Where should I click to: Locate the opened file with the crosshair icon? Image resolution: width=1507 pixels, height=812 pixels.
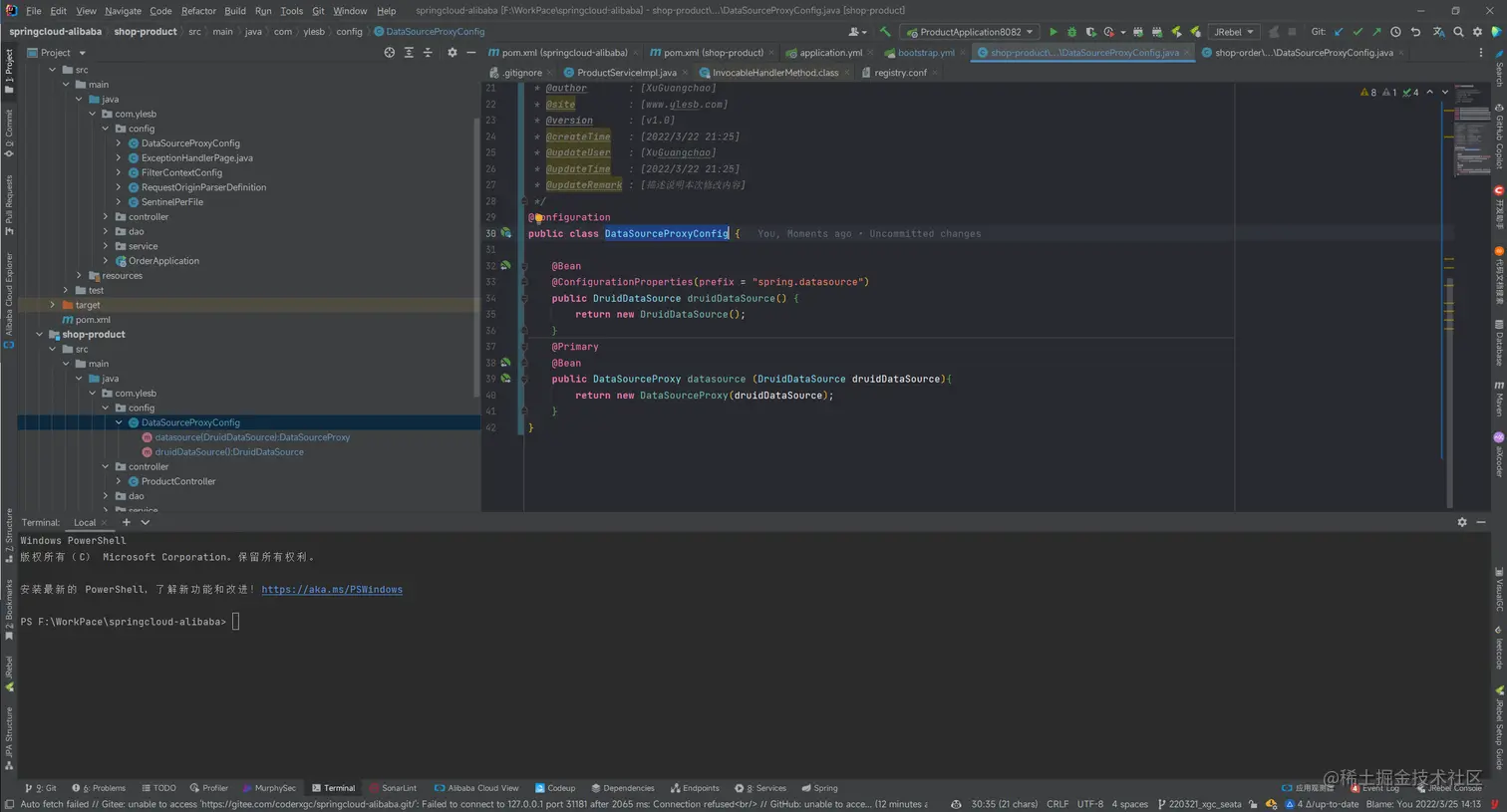pos(390,53)
